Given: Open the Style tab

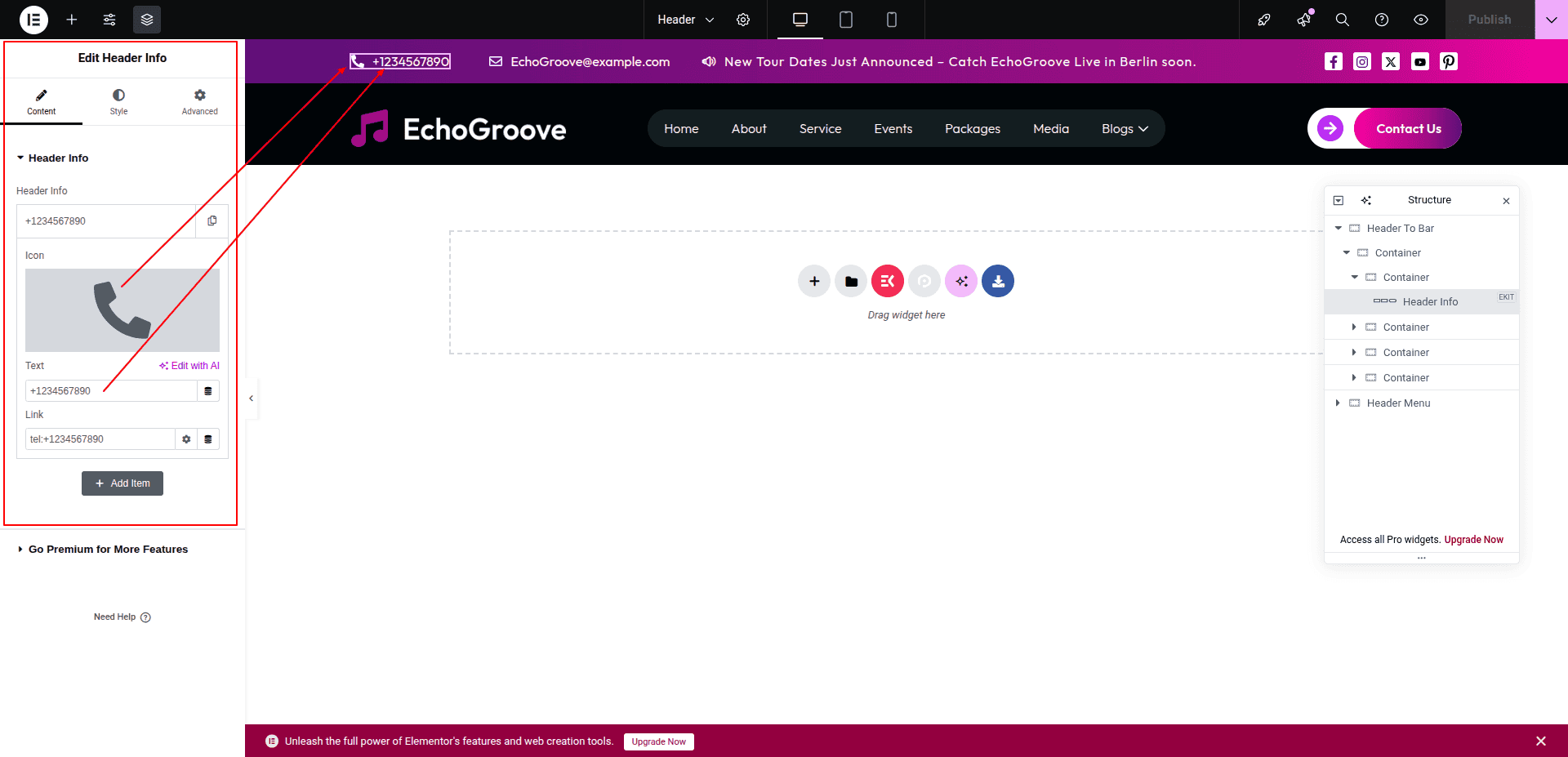Looking at the screenshot, I should pyautogui.click(x=118, y=102).
